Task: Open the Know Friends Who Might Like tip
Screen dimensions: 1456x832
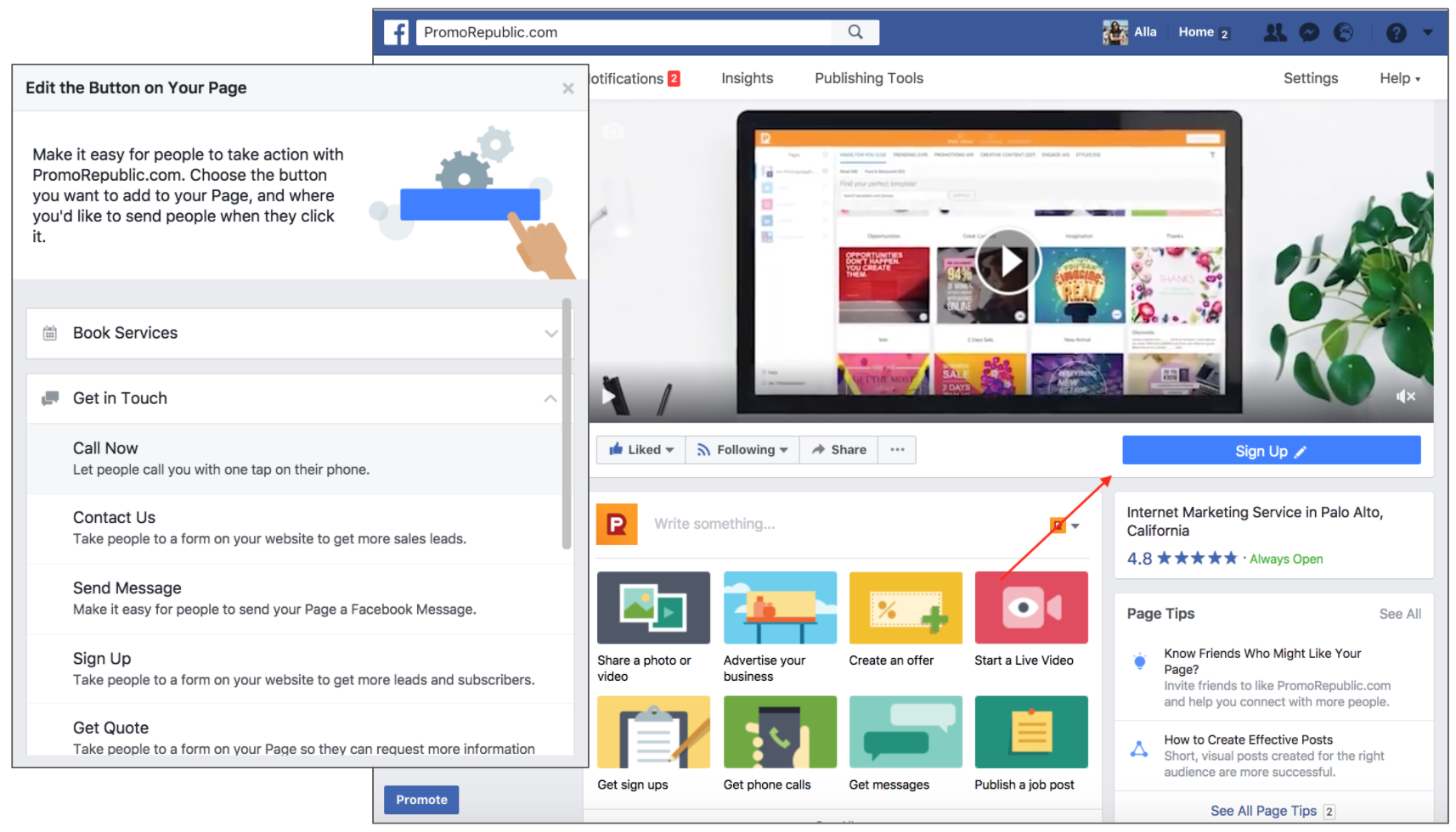Action: [x=1277, y=677]
